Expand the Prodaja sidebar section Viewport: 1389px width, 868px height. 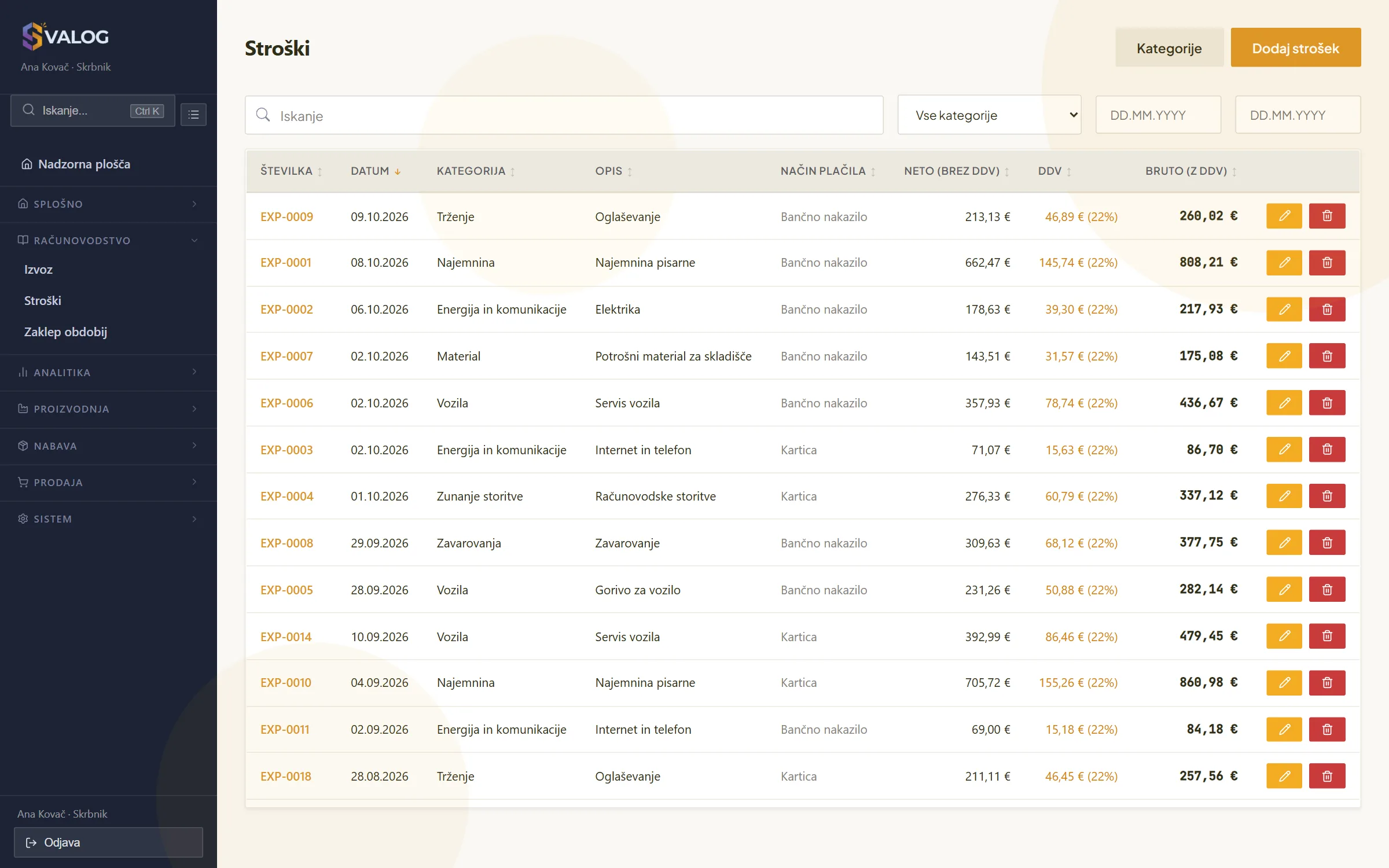pos(108,482)
